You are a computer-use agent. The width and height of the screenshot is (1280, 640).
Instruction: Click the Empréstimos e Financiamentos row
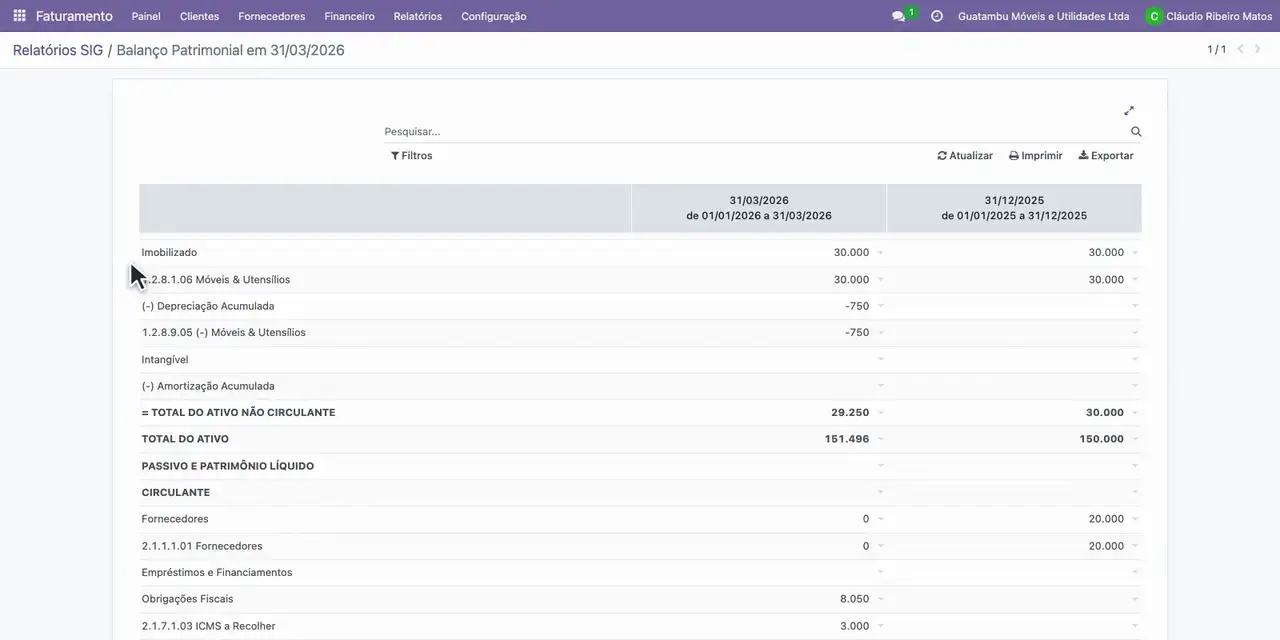pos(640,573)
